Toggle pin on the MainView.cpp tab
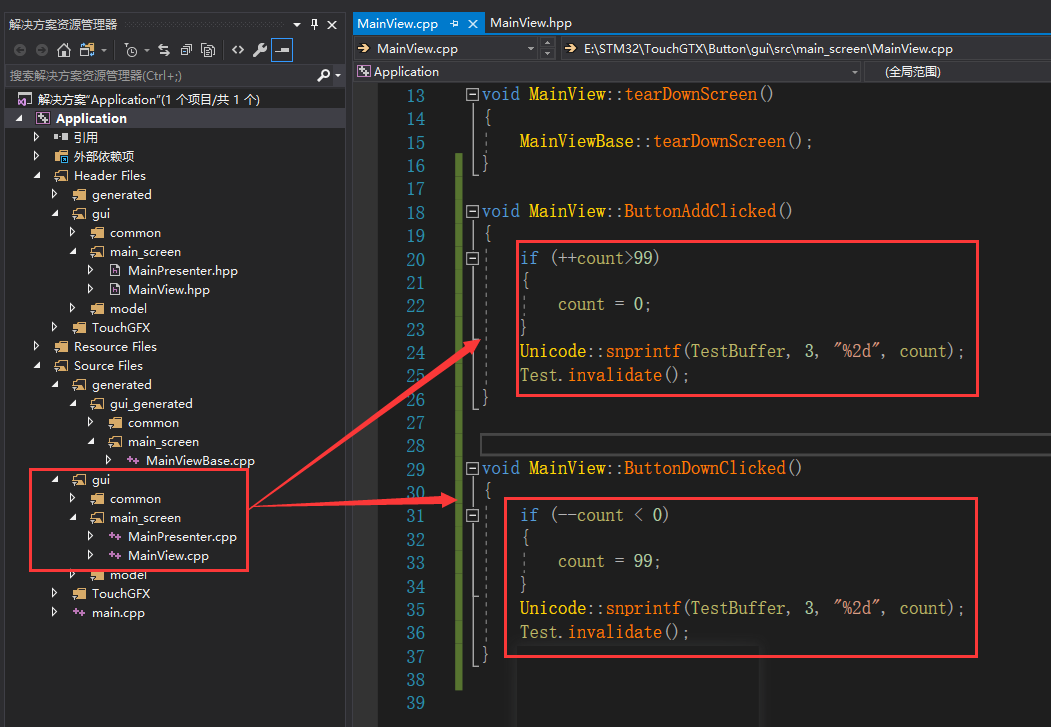1051x727 pixels. [x=454, y=23]
